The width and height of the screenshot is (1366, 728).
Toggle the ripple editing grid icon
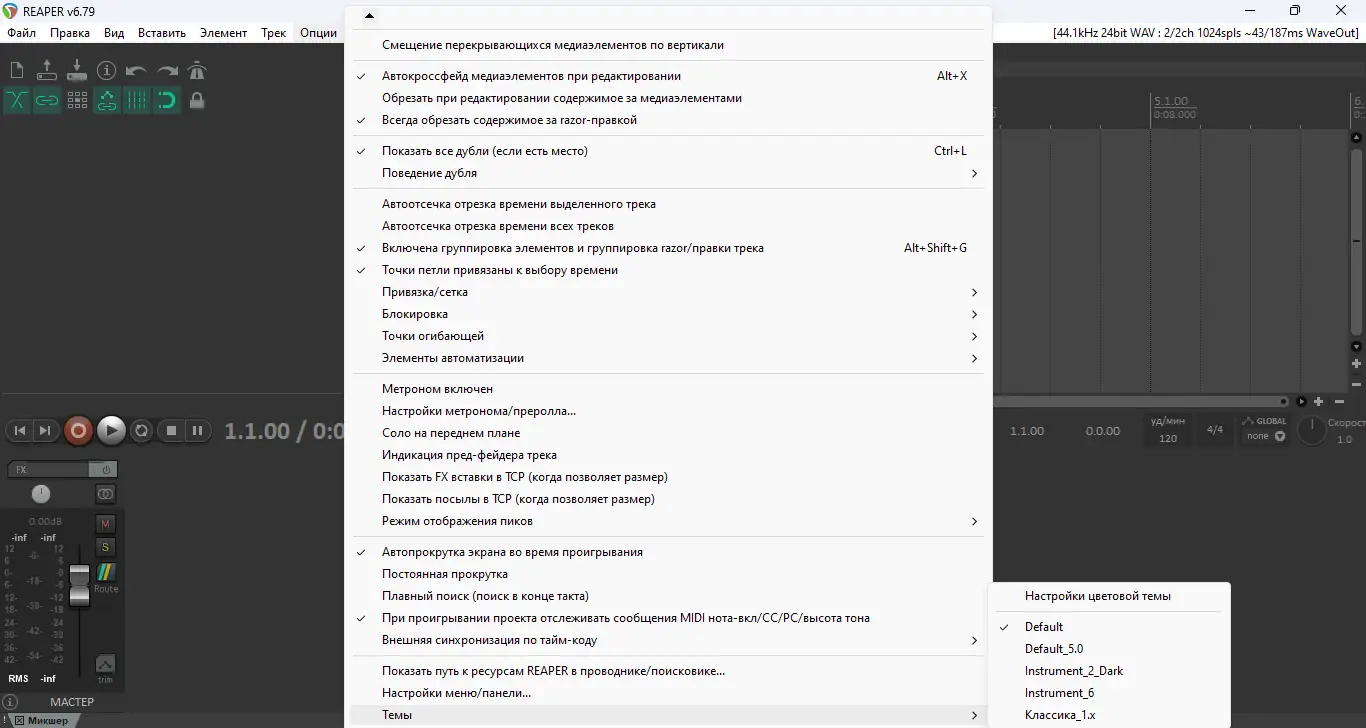77,100
